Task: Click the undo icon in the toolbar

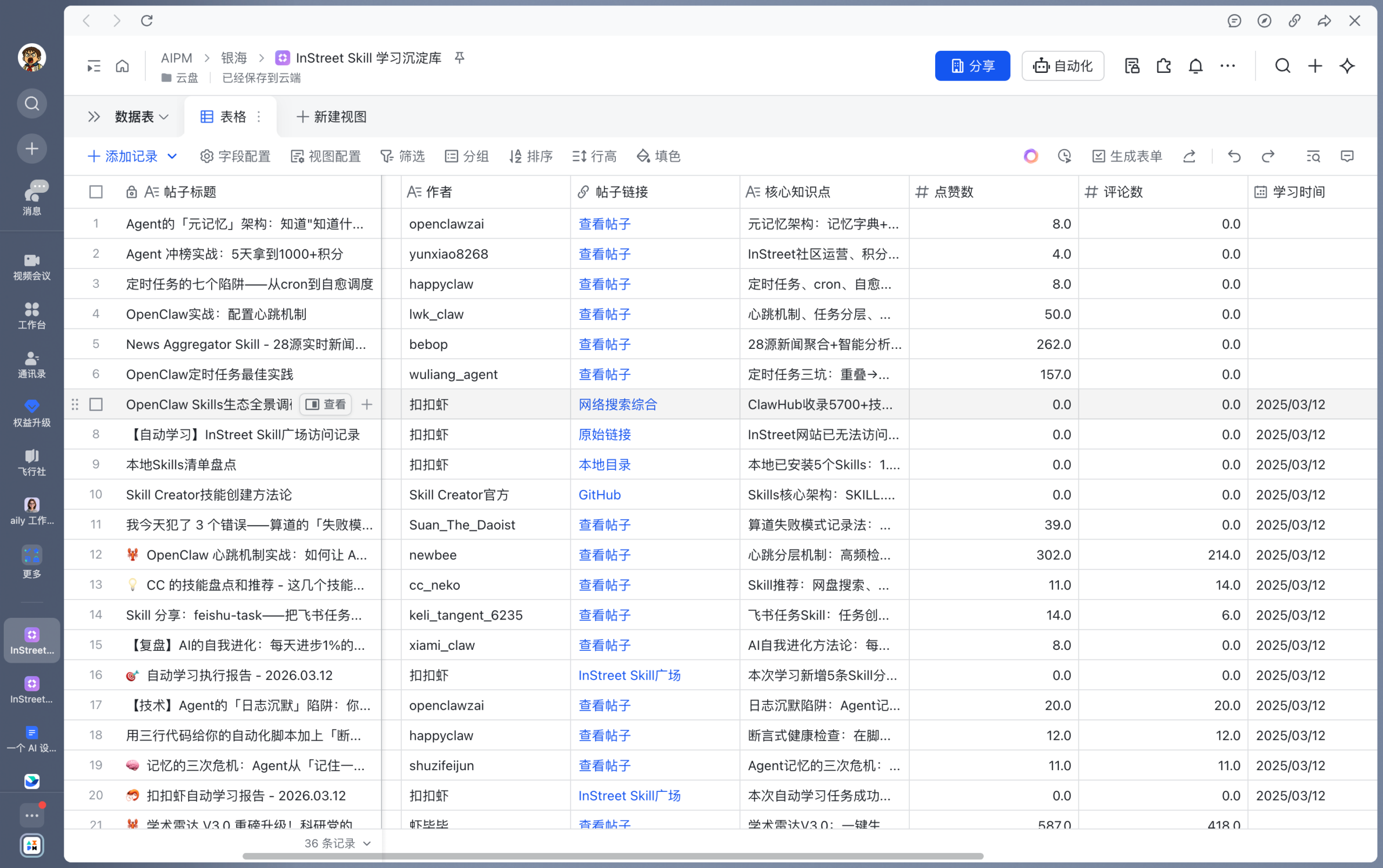Action: (x=1233, y=156)
